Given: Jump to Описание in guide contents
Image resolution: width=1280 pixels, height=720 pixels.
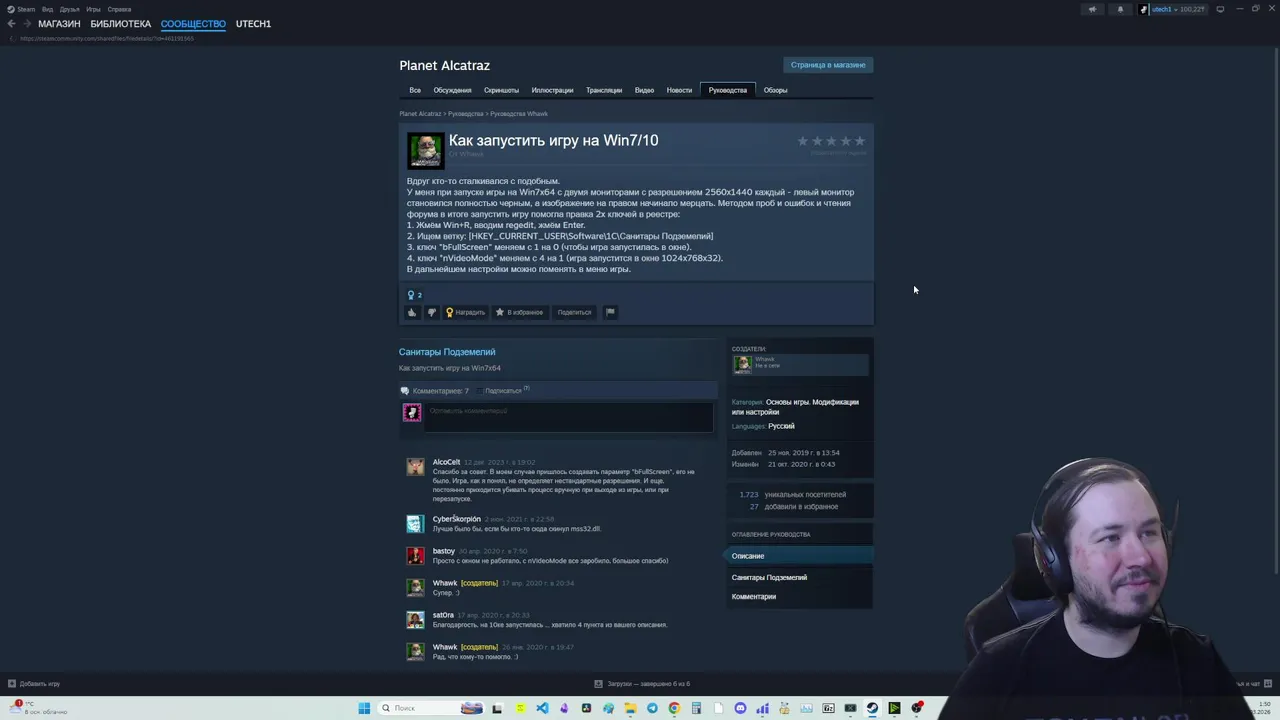Looking at the screenshot, I should click(800, 556).
